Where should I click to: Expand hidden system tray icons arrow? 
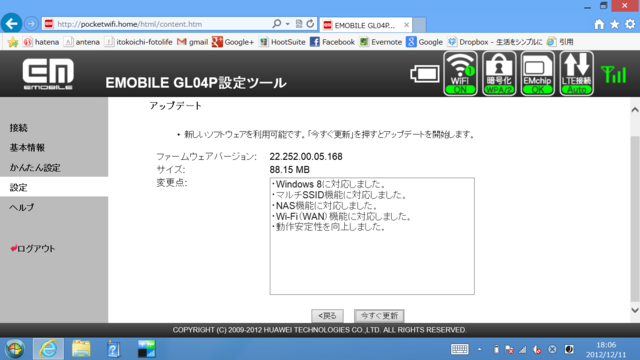click(x=480, y=349)
